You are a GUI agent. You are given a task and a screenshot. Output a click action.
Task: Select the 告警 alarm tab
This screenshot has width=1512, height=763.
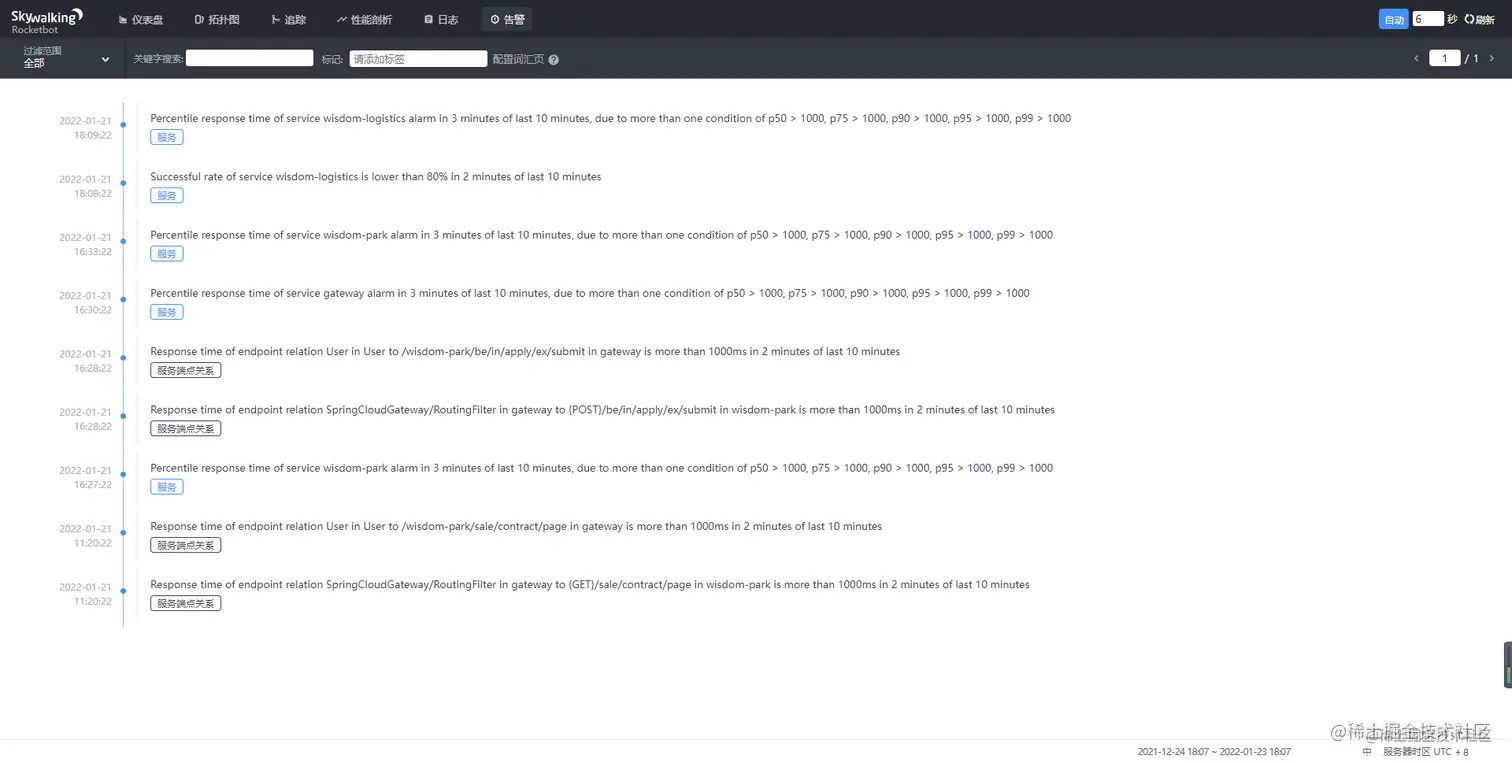(507, 19)
